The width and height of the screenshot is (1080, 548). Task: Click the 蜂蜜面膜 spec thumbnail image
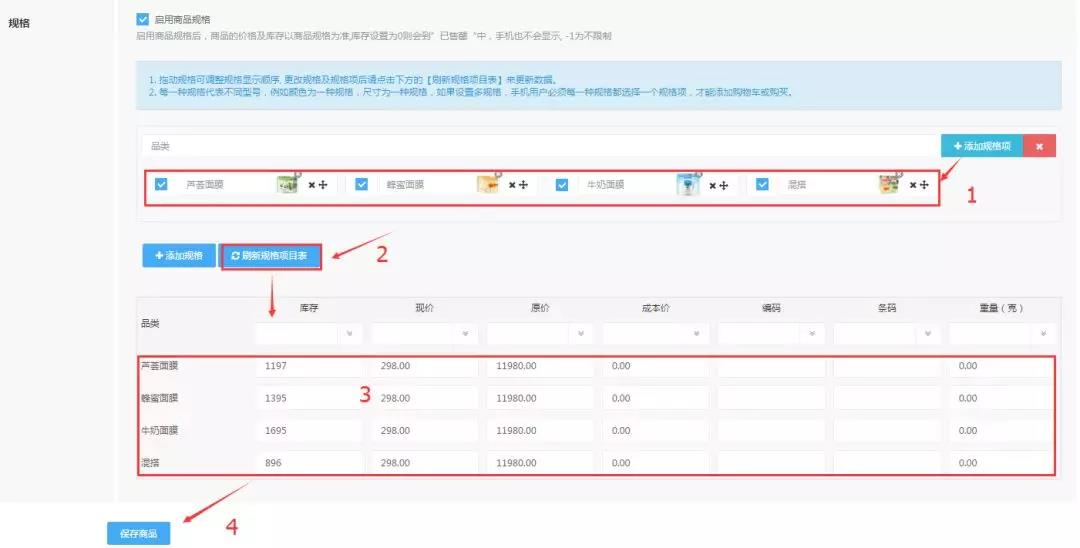488,185
